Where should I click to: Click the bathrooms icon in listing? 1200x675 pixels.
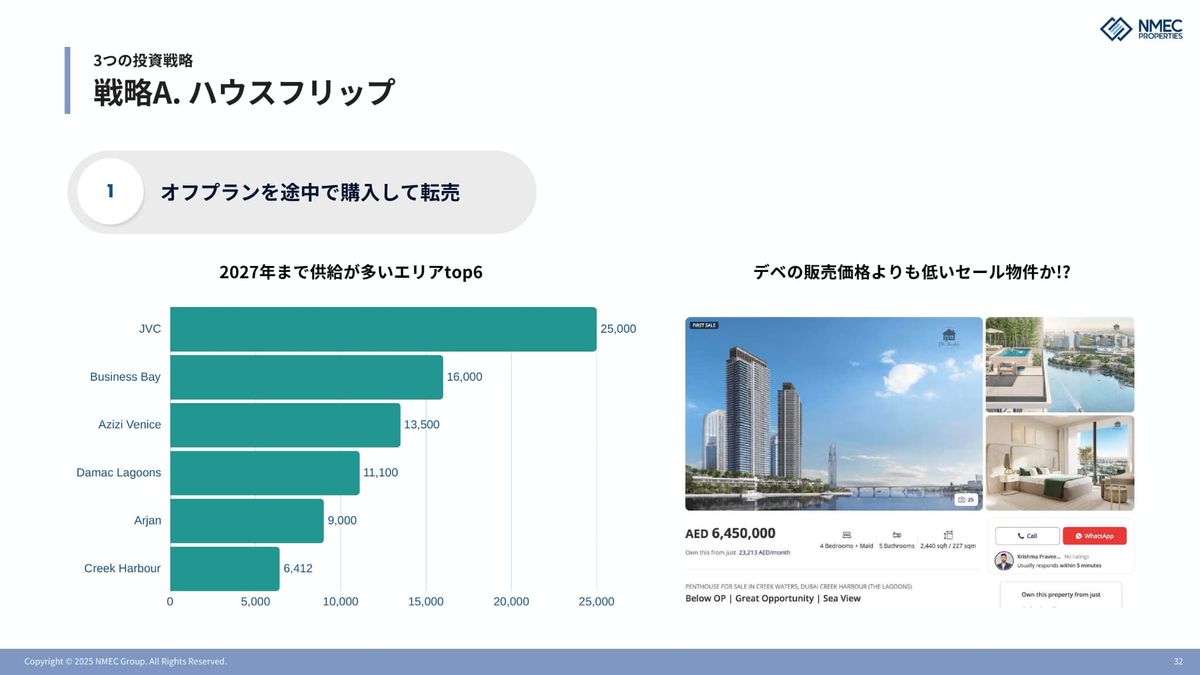coord(897,534)
